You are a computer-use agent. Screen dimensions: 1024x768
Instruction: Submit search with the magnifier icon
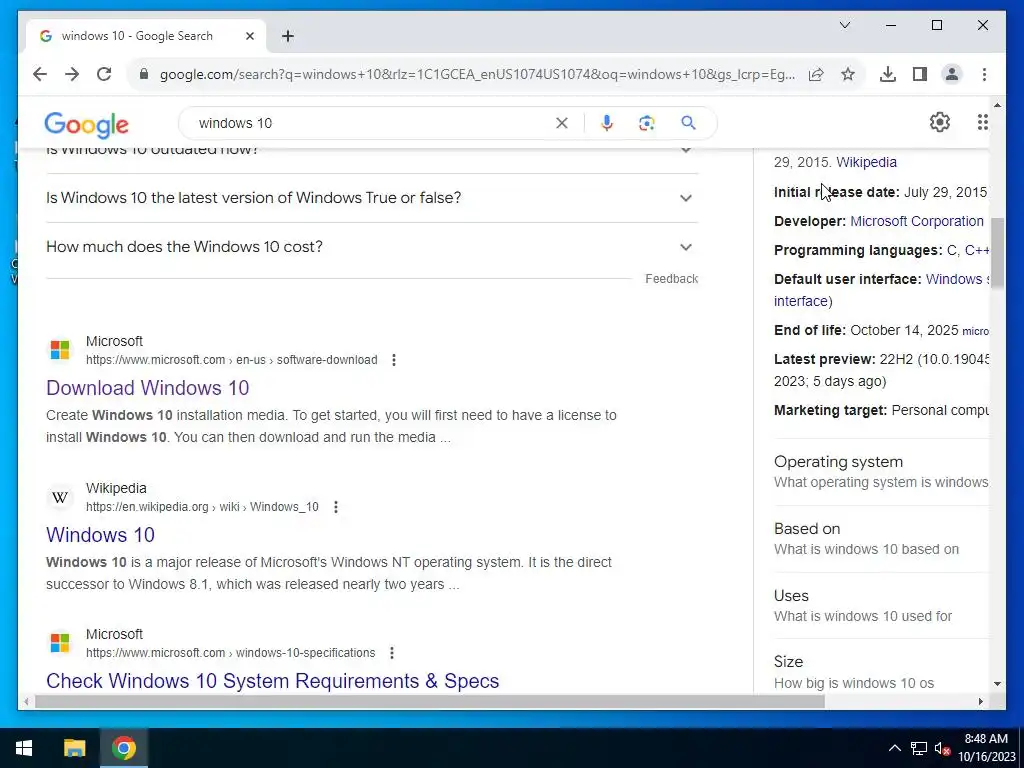click(x=688, y=123)
